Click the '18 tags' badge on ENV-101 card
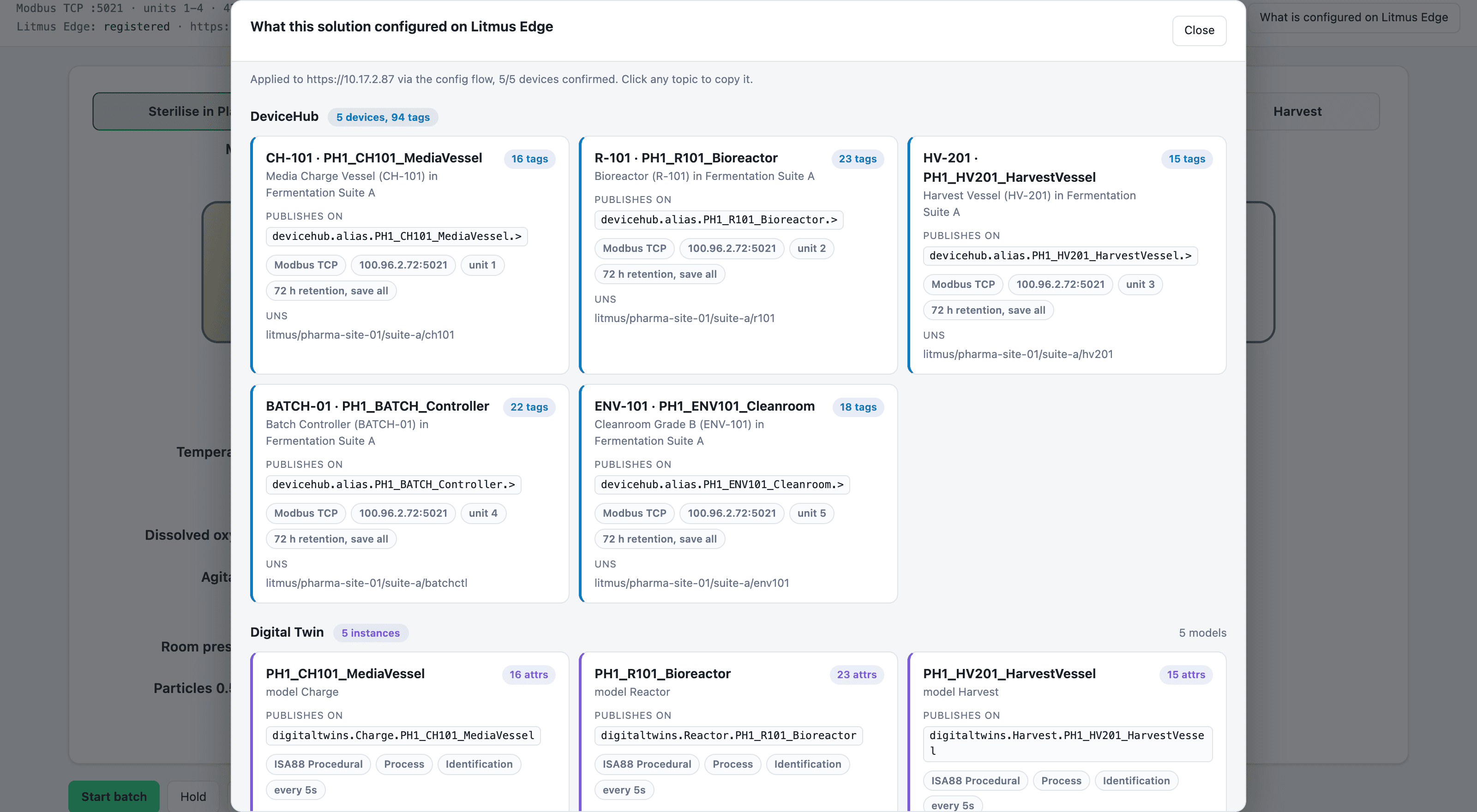1477x812 pixels. pyautogui.click(x=858, y=407)
